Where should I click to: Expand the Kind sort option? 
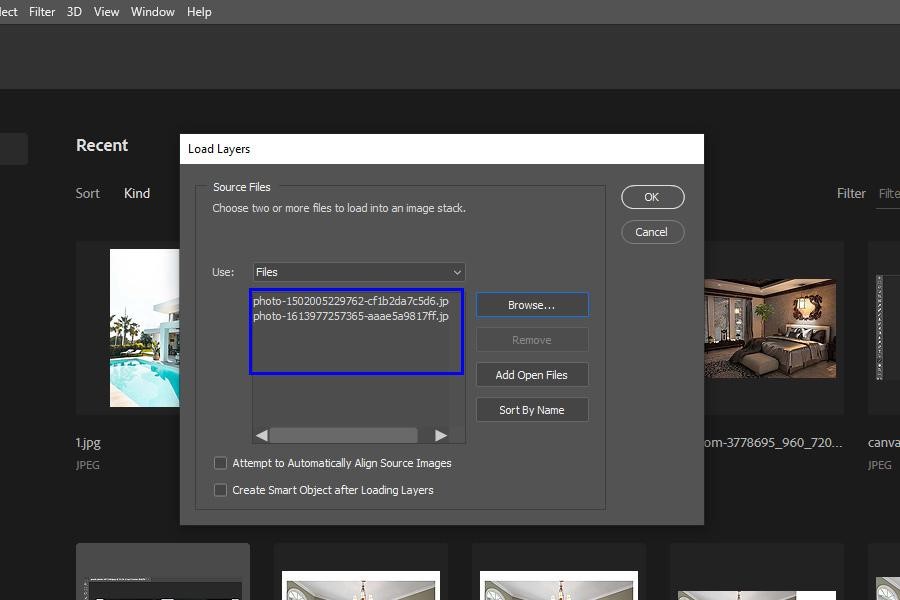(137, 193)
